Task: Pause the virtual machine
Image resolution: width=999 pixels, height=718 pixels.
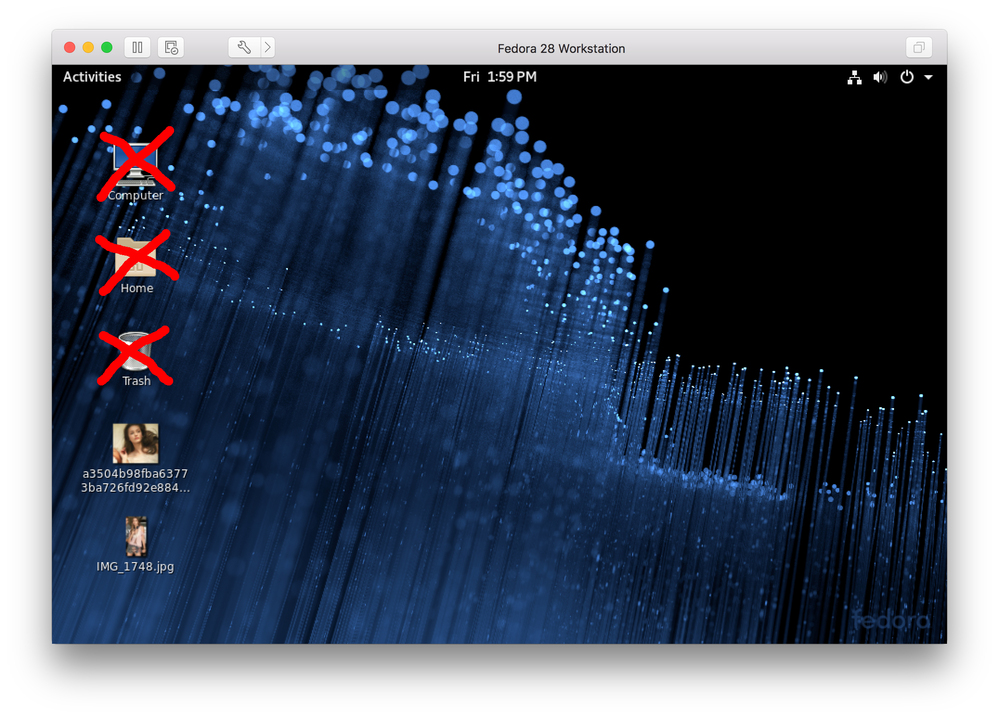Action: (x=137, y=47)
